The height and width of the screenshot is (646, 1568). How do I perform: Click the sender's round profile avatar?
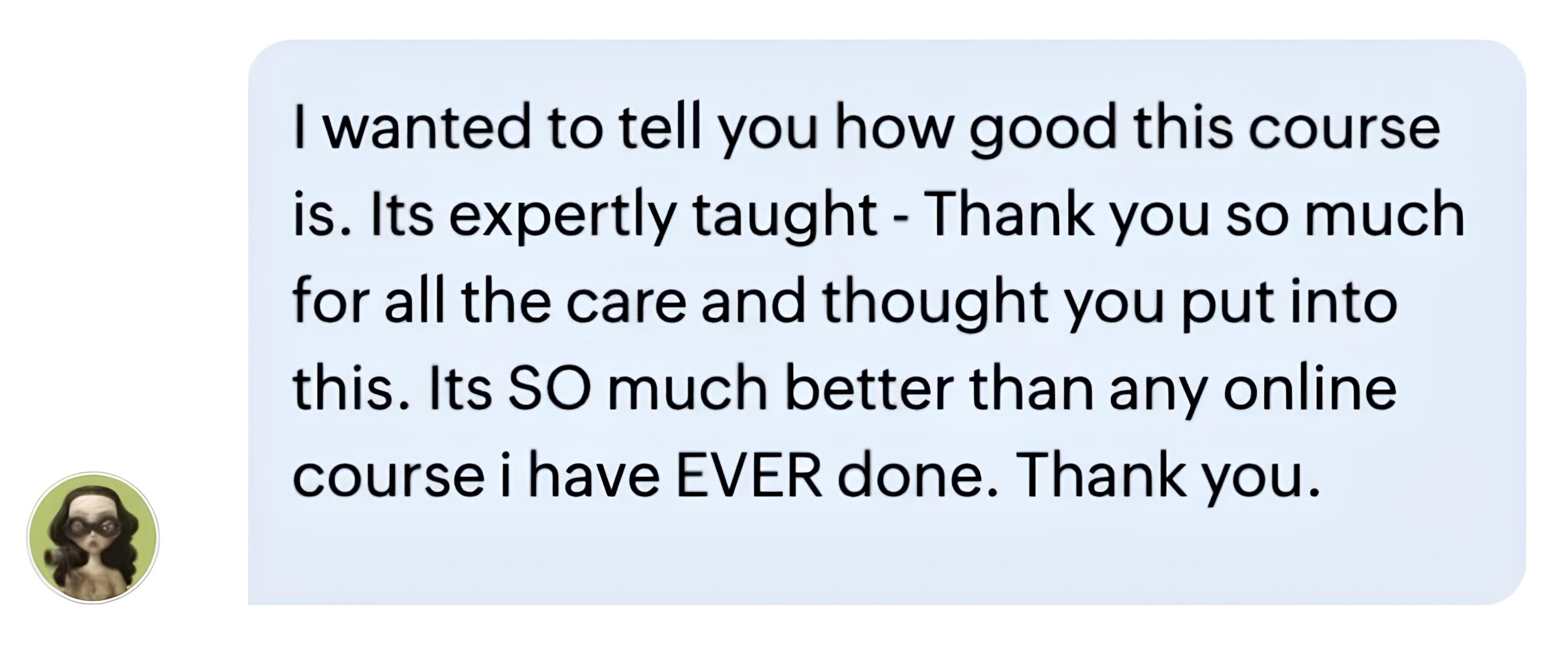[x=93, y=538]
